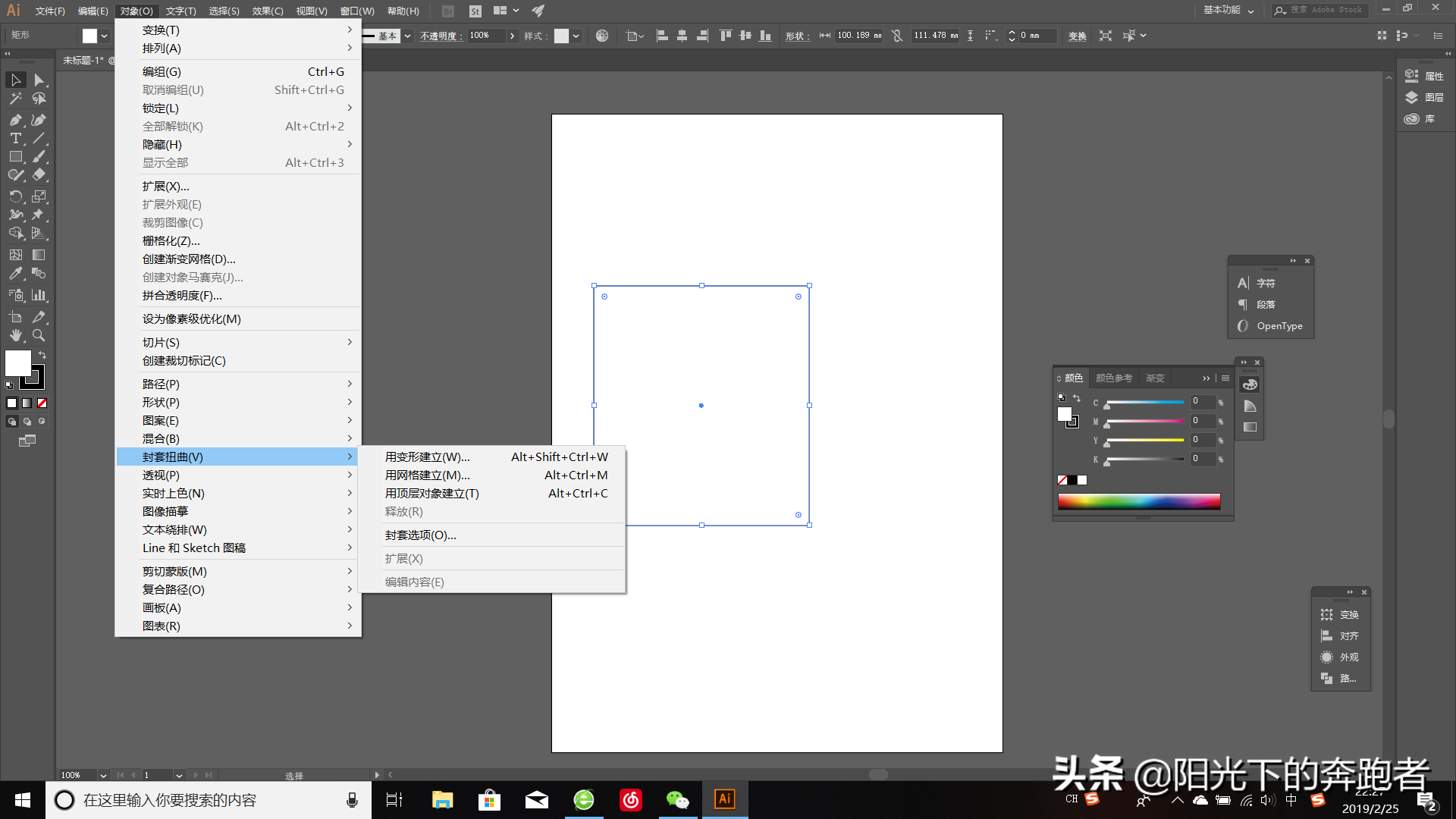Select the Pen tool

16,120
